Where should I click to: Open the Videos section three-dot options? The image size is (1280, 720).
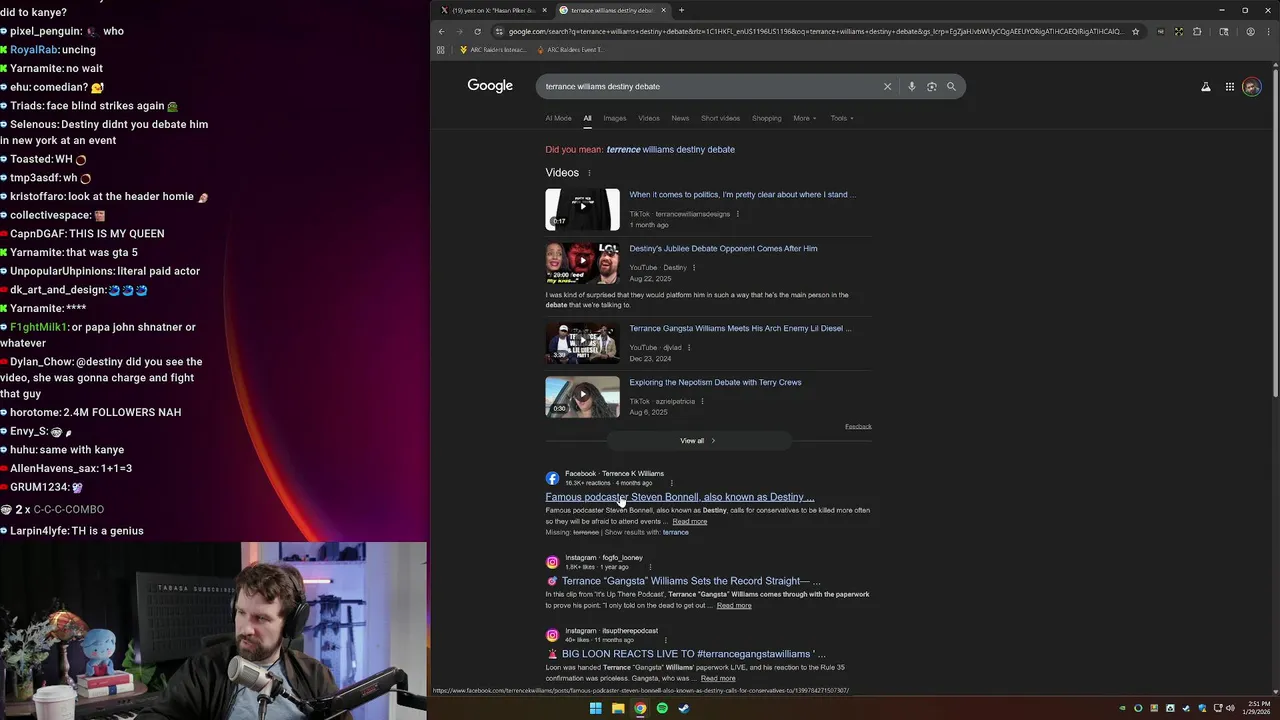pos(589,173)
